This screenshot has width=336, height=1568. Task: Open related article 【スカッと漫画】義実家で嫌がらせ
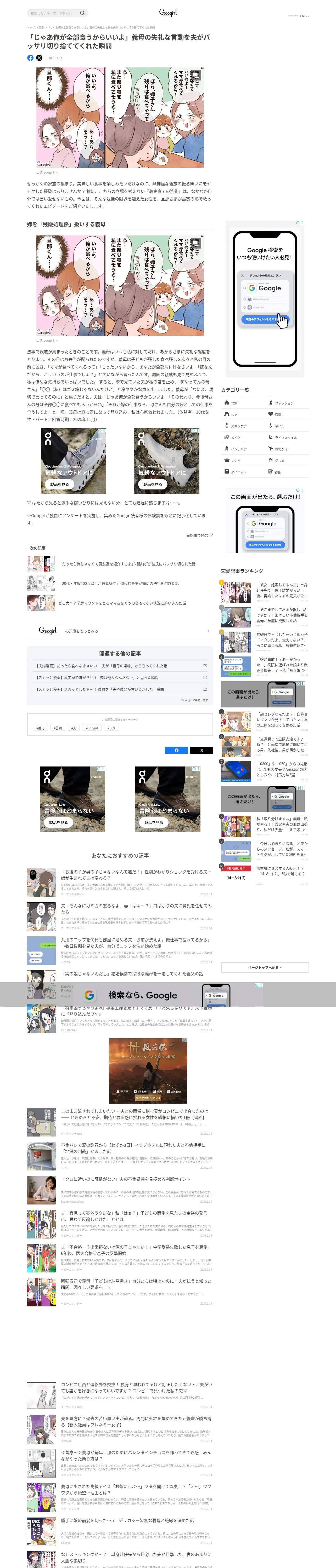tap(120, 677)
